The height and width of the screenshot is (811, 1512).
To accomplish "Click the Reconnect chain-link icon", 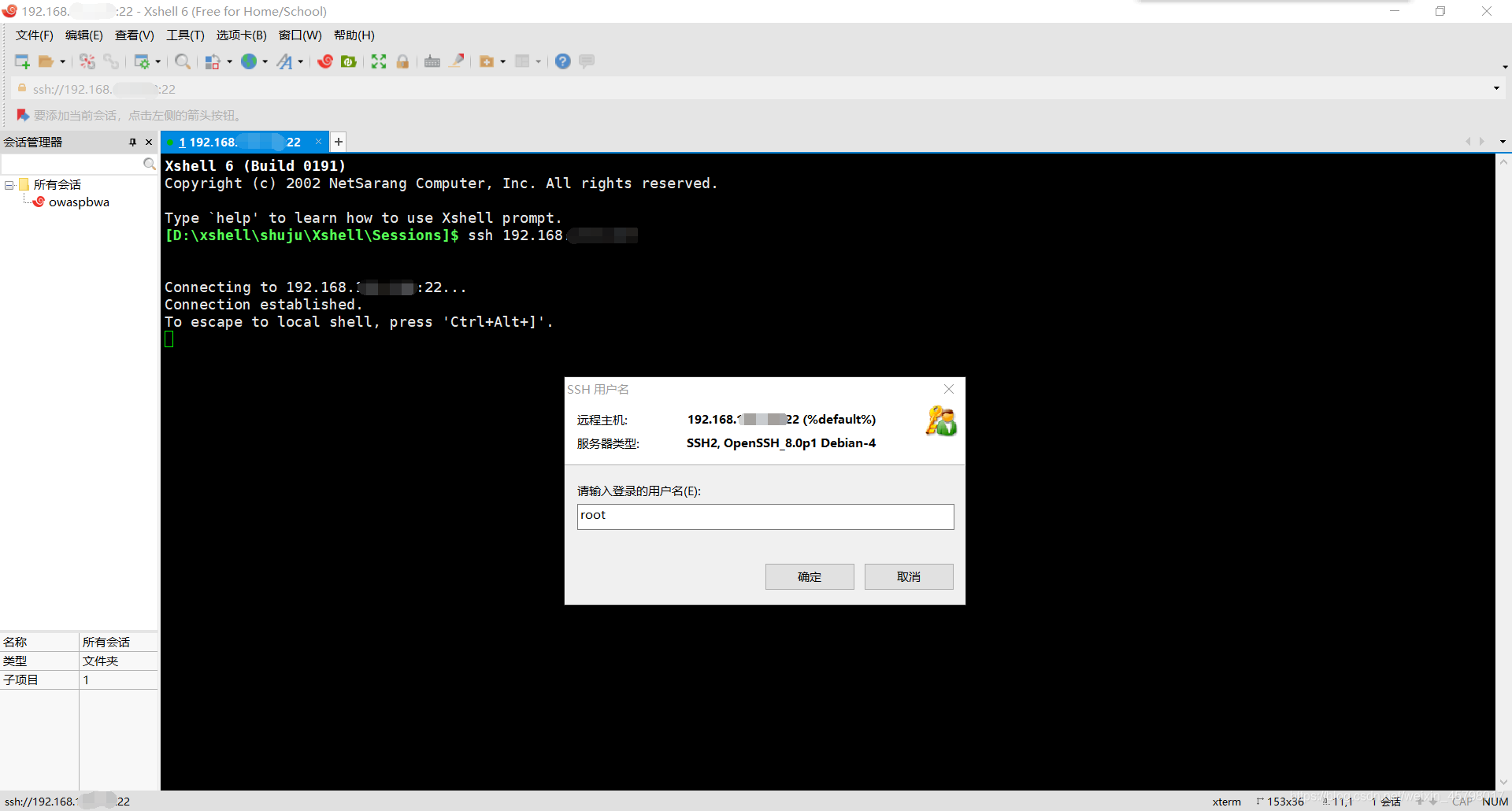I will coord(111,61).
